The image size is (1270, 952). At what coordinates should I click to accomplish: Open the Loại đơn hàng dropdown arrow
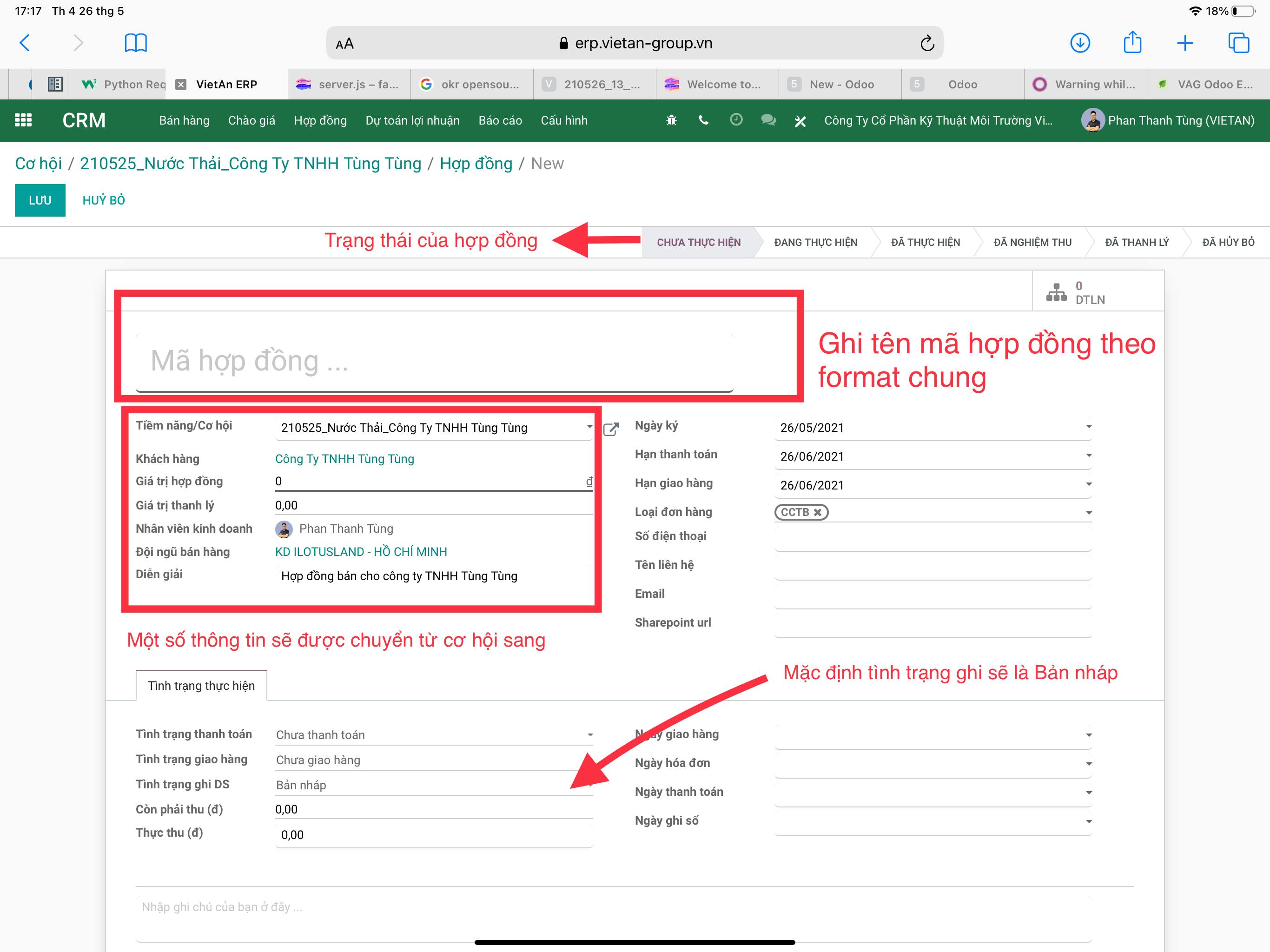1089,513
